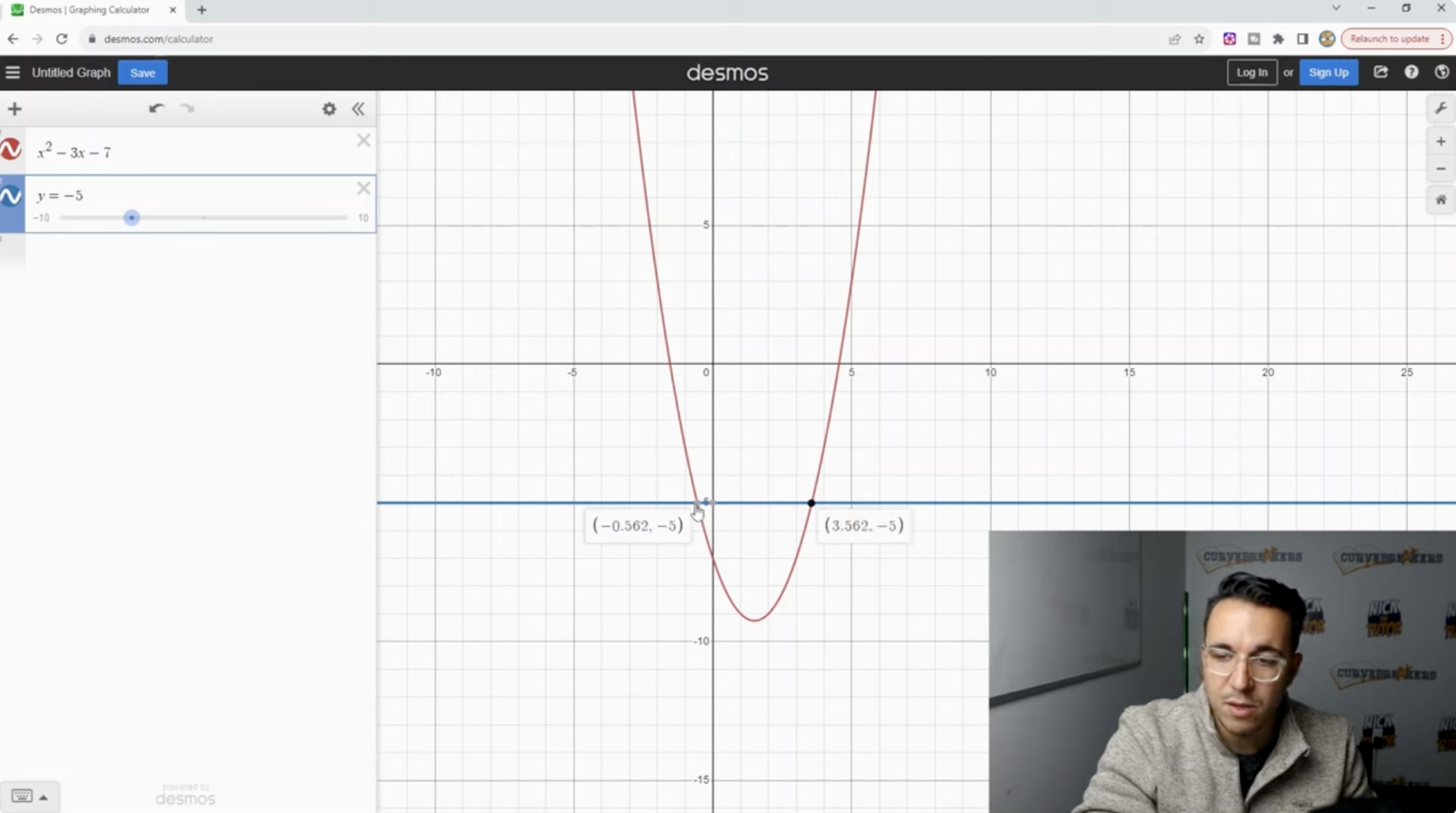Open the gear edit-list icon

point(329,108)
